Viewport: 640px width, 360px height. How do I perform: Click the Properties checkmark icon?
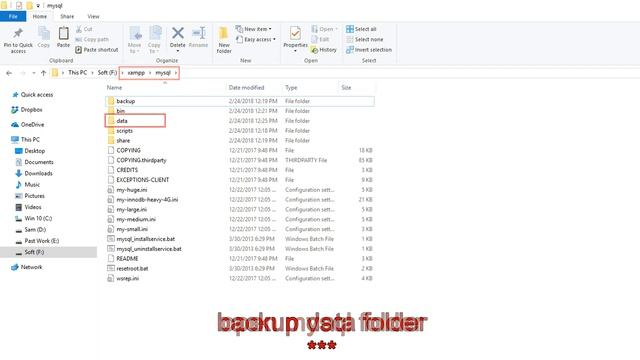coord(295,33)
